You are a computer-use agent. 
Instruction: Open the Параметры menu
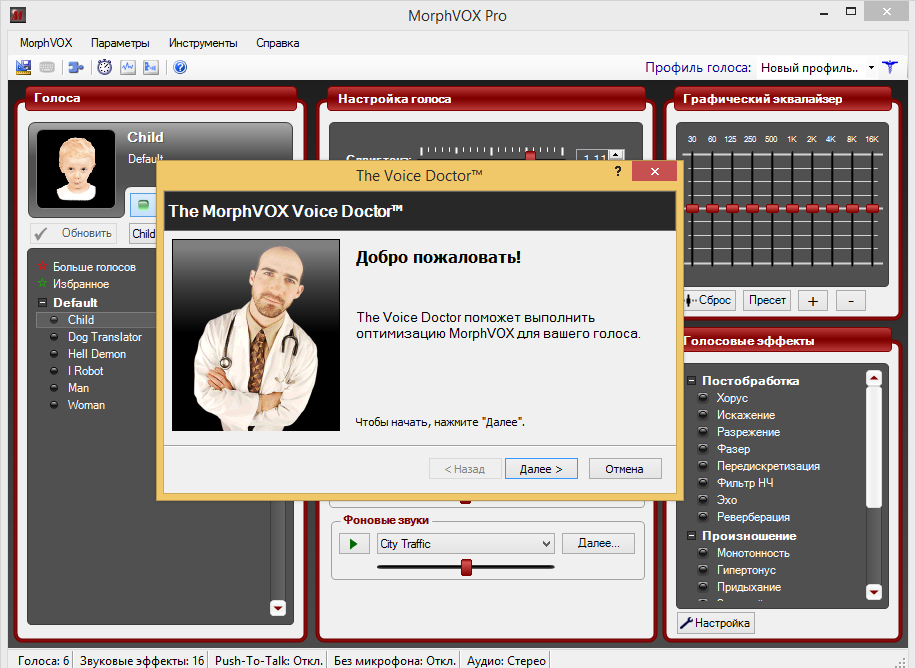point(120,43)
